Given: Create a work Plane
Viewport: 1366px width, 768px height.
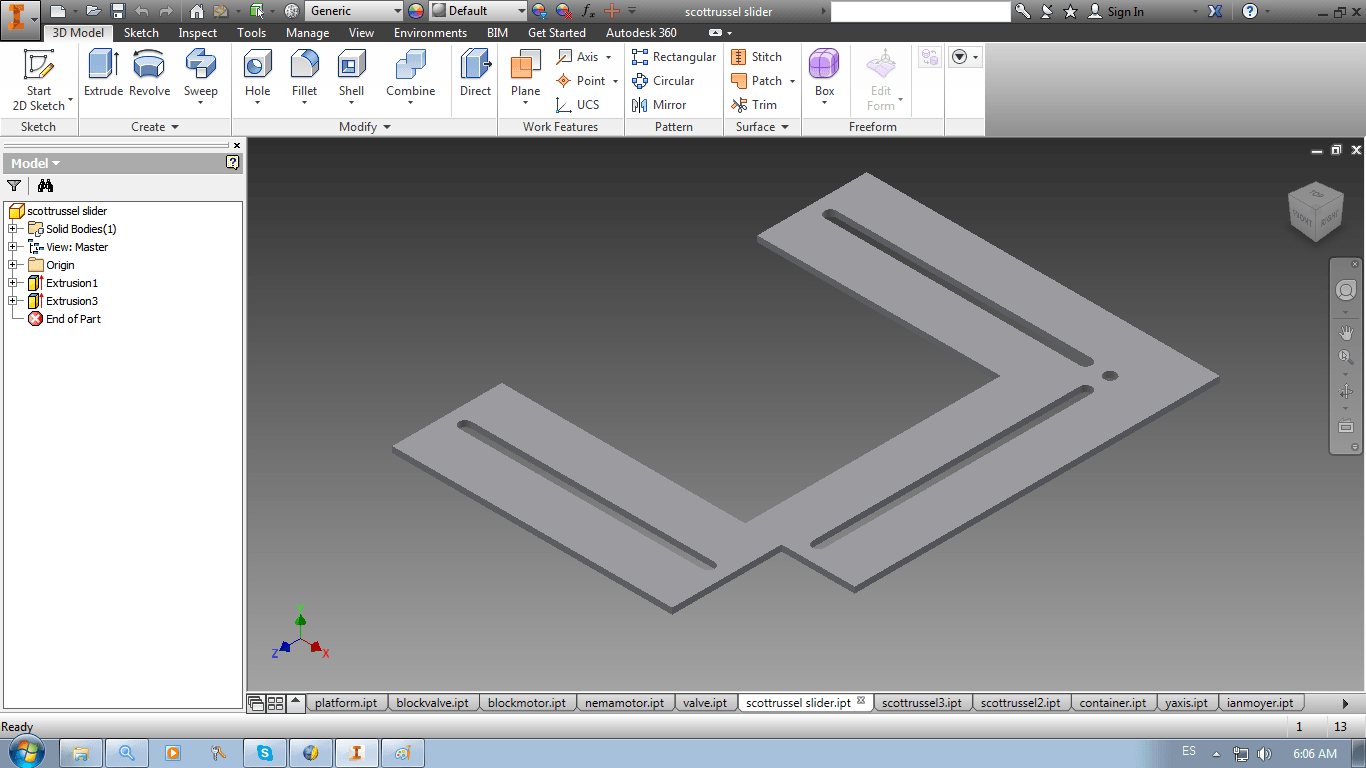Looking at the screenshot, I should (x=525, y=76).
